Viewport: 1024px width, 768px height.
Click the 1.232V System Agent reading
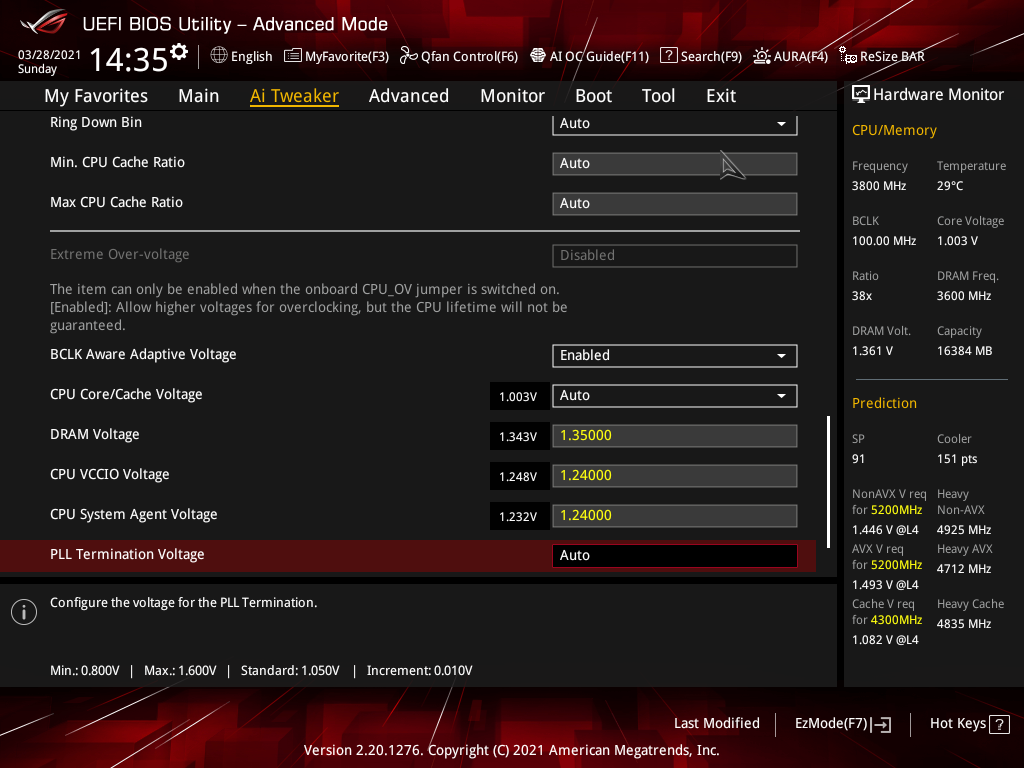(519, 517)
